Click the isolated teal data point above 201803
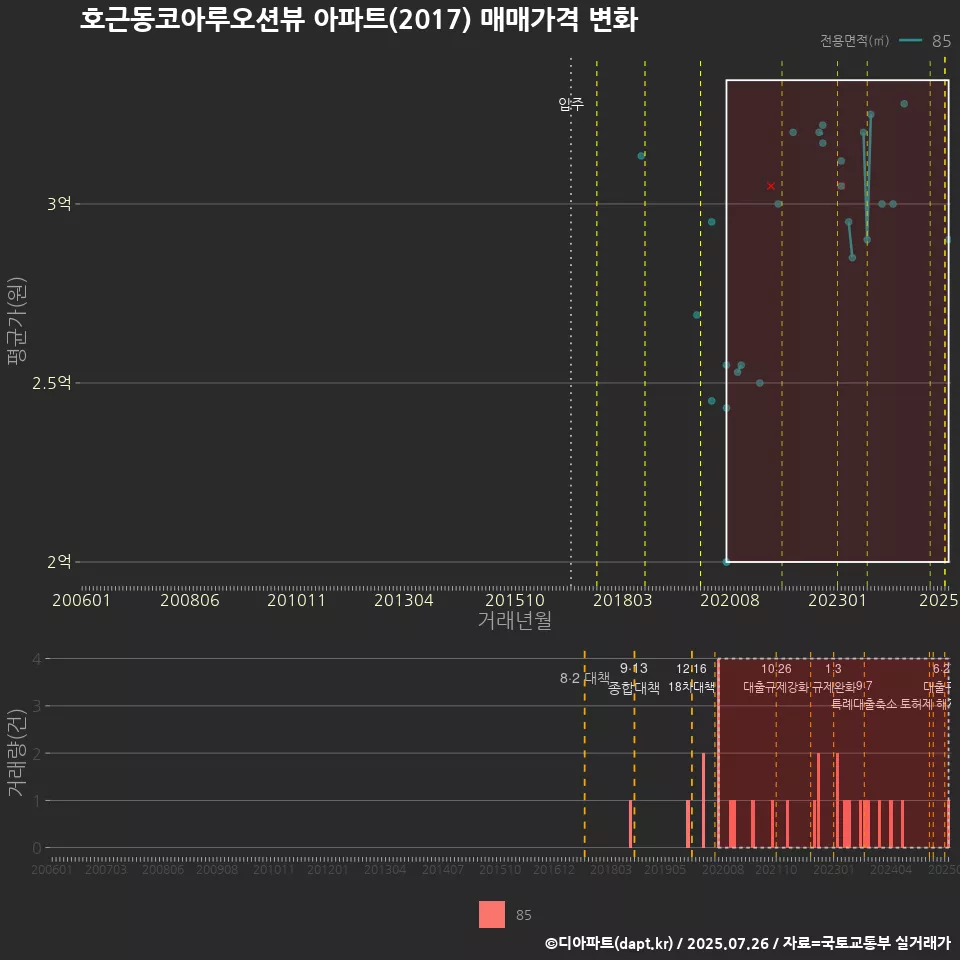The height and width of the screenshot is (960, 960). click(641, 156)
